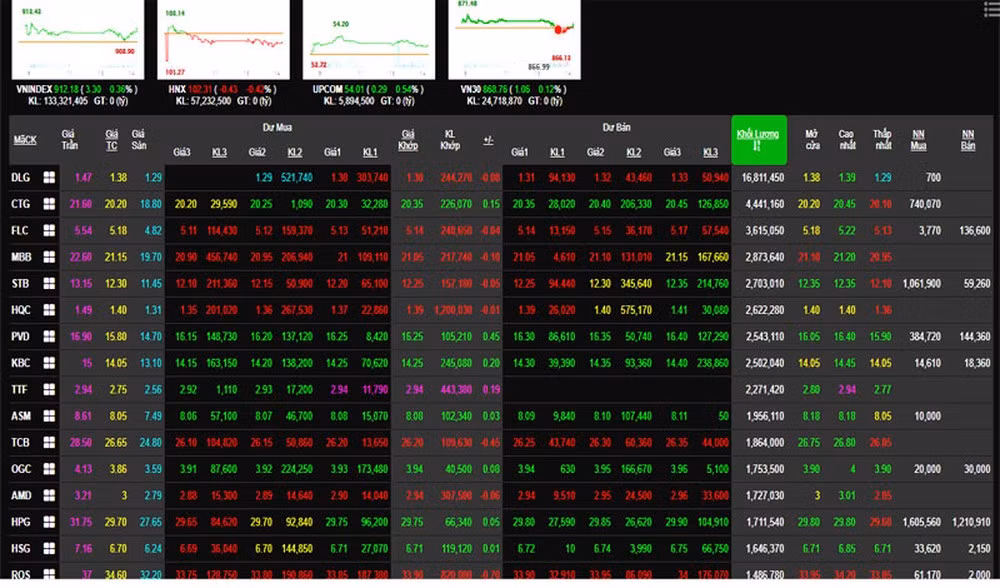Sort by the Giá Khớp column header
Image resolution: width=1000 pixels, height=588 pixels.
(x=408, y=139)
